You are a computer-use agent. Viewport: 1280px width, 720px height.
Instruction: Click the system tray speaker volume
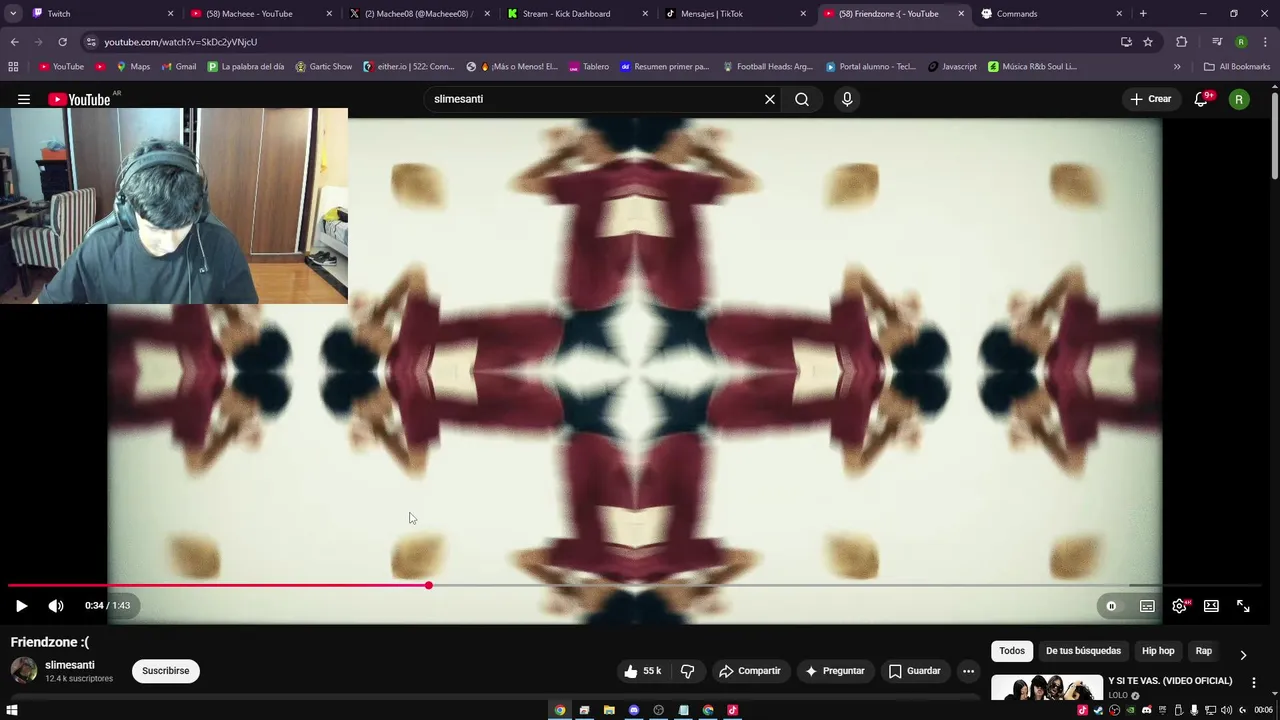(1225, 710)
